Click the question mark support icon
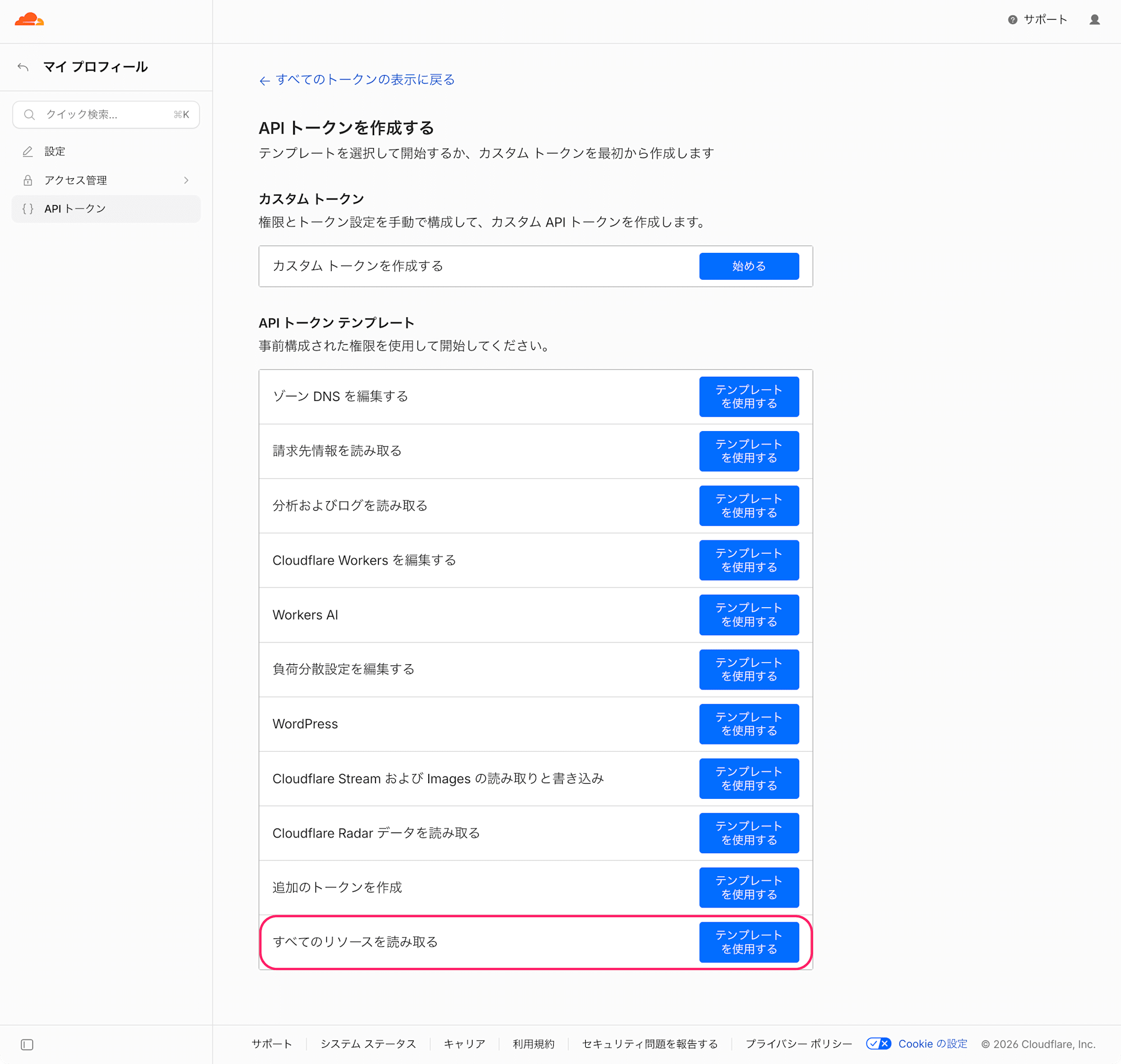Image resolution: width=1121 pixels, height=1064 pixels. (x=1012, y=20)
